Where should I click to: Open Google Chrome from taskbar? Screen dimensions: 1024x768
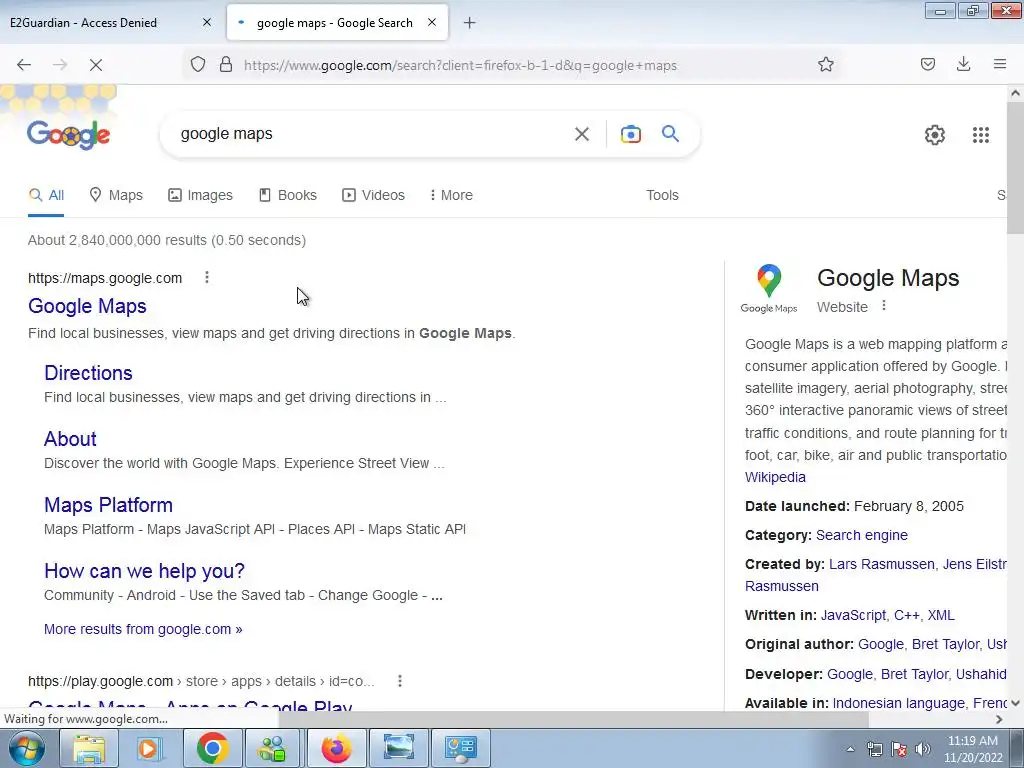pyautogui.click(x=212, y=748)
